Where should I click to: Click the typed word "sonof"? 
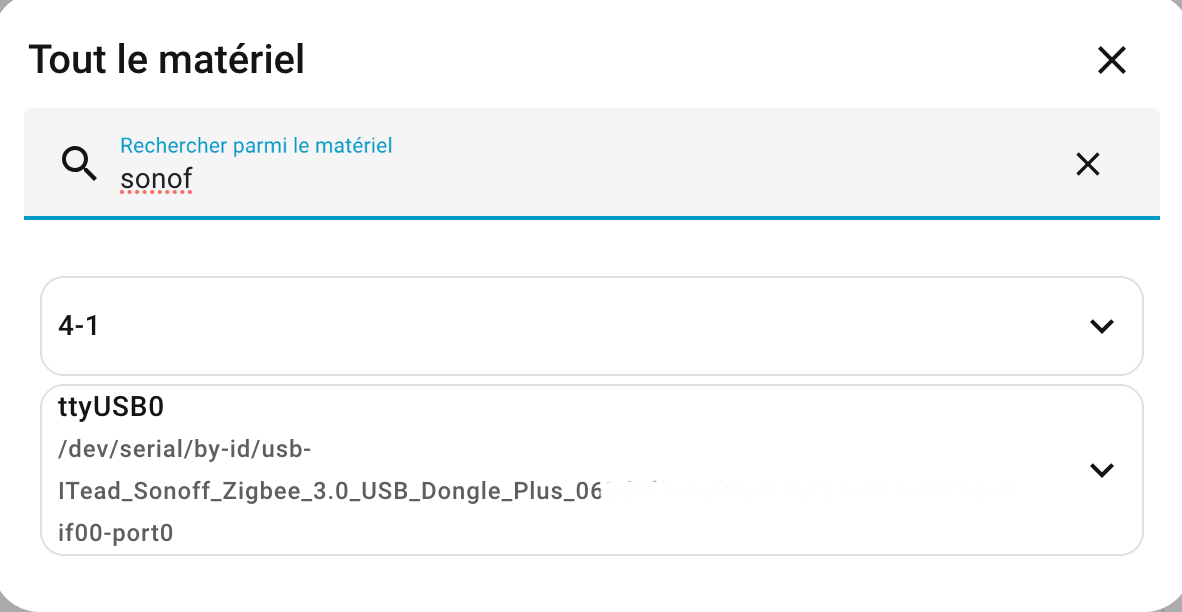click(x=156, y=179)
